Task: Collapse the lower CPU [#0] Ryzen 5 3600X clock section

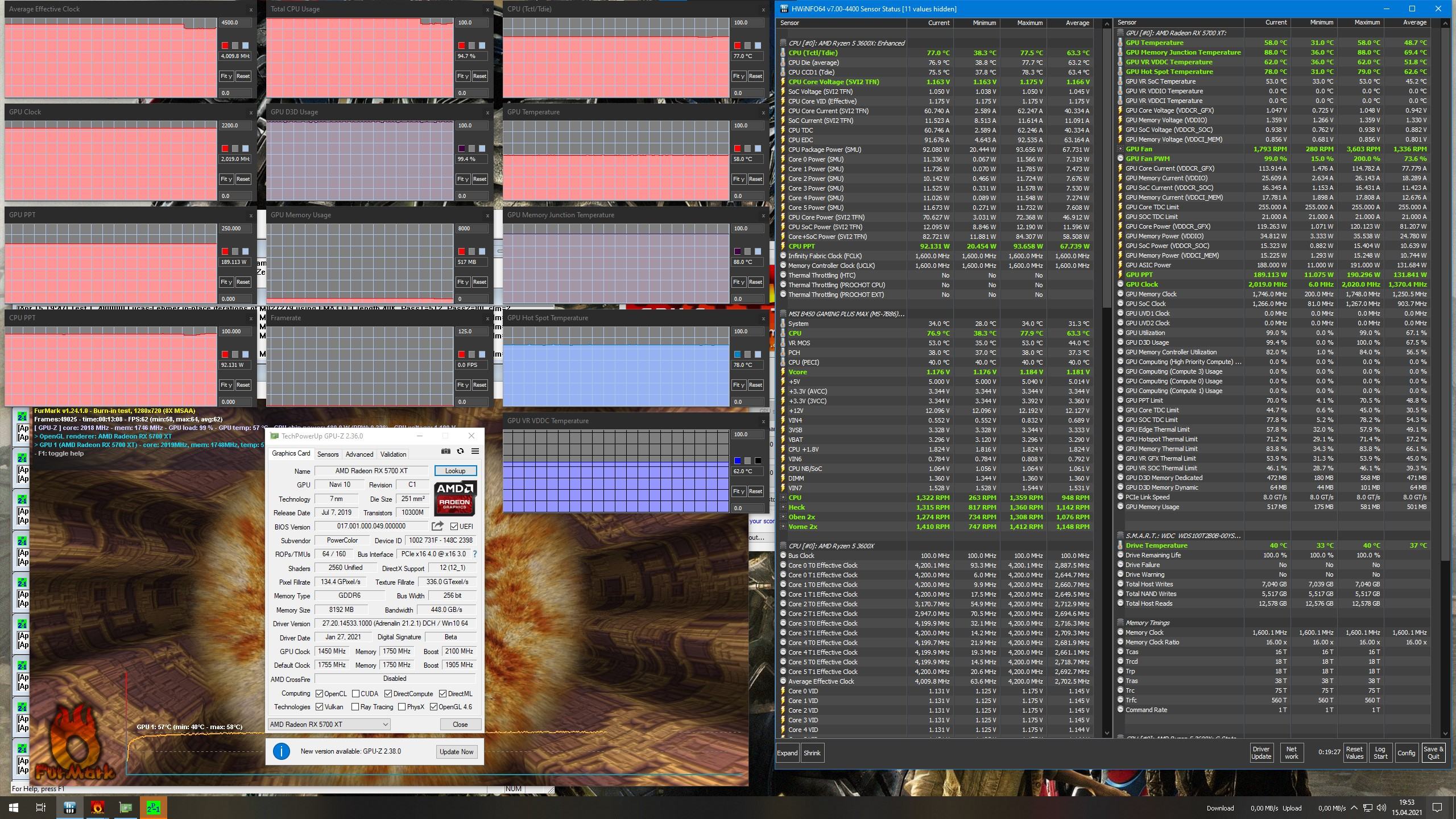Action: point(783,546)
